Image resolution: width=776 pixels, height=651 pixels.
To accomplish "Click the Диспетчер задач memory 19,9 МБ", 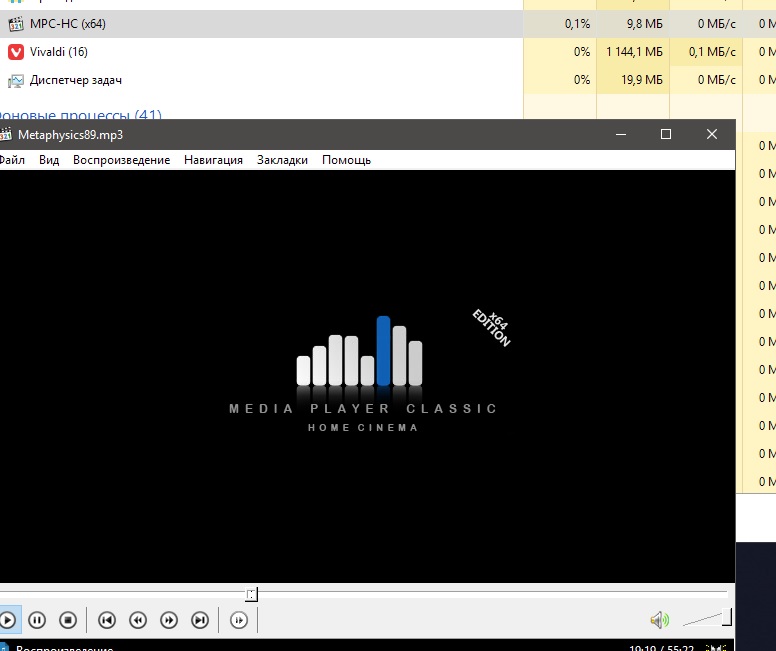I will coord(641,80).
